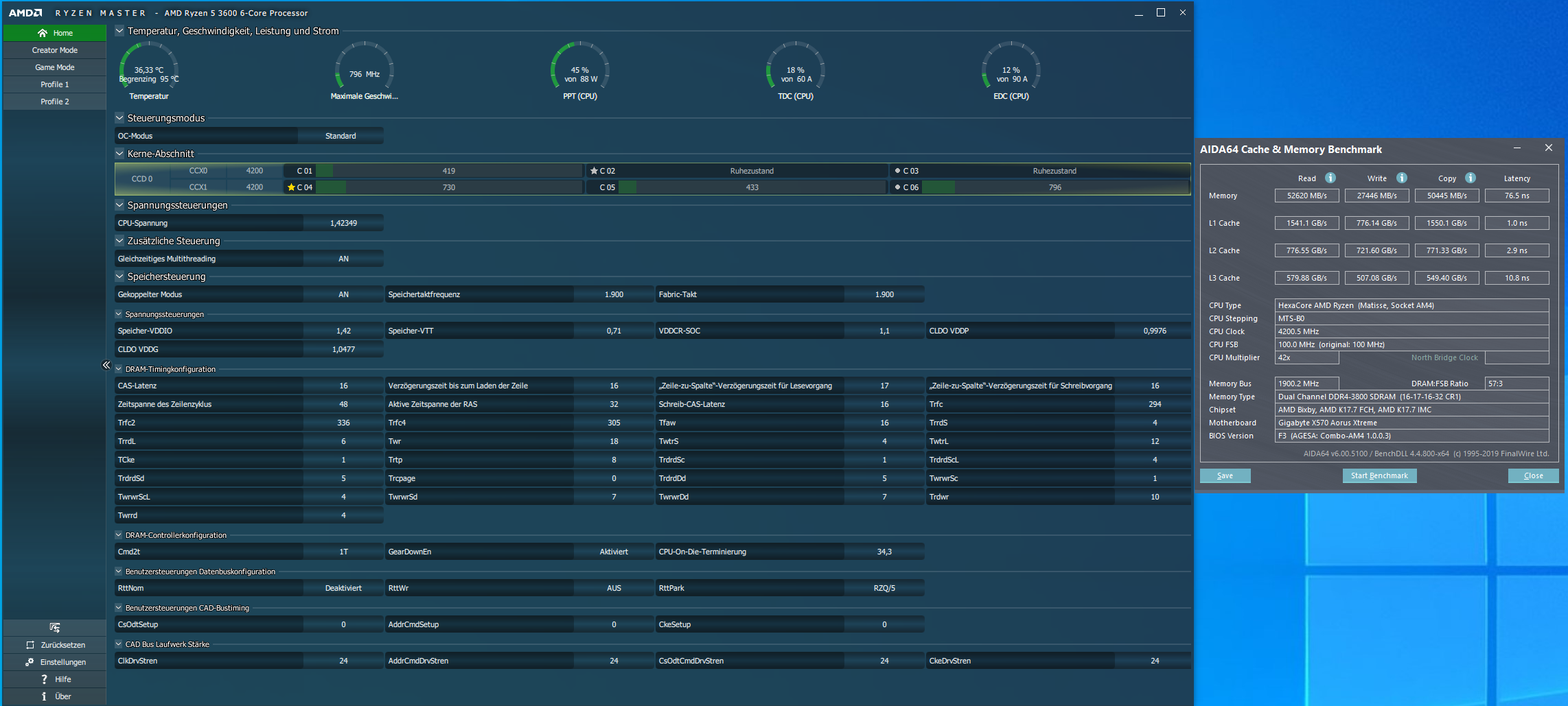Screen dimensions: 1568x706
Task: Go to the Home view in Ryzen Master
Action: pos(55,33)
